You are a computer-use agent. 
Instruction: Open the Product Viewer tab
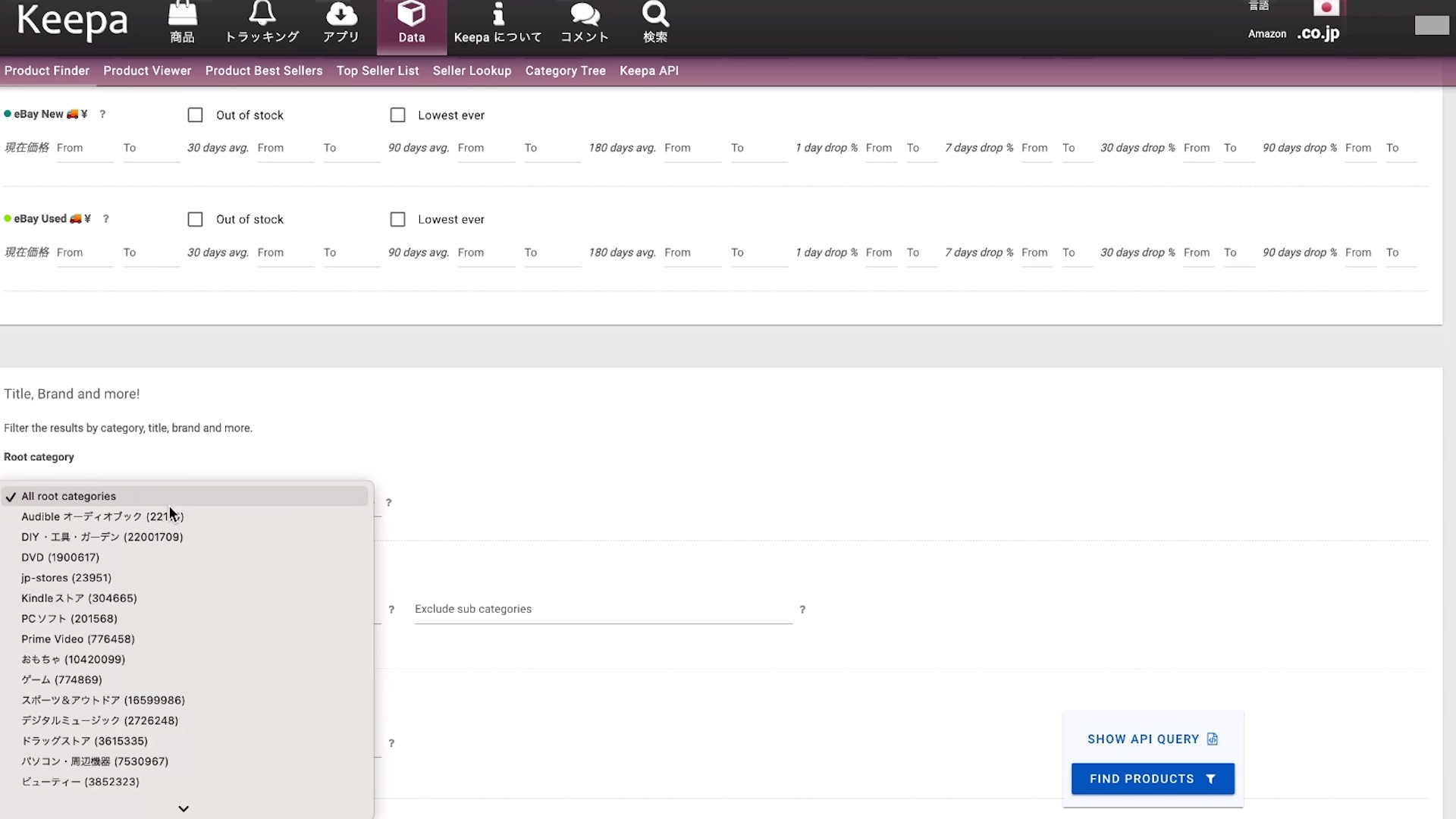pos(147,71)
